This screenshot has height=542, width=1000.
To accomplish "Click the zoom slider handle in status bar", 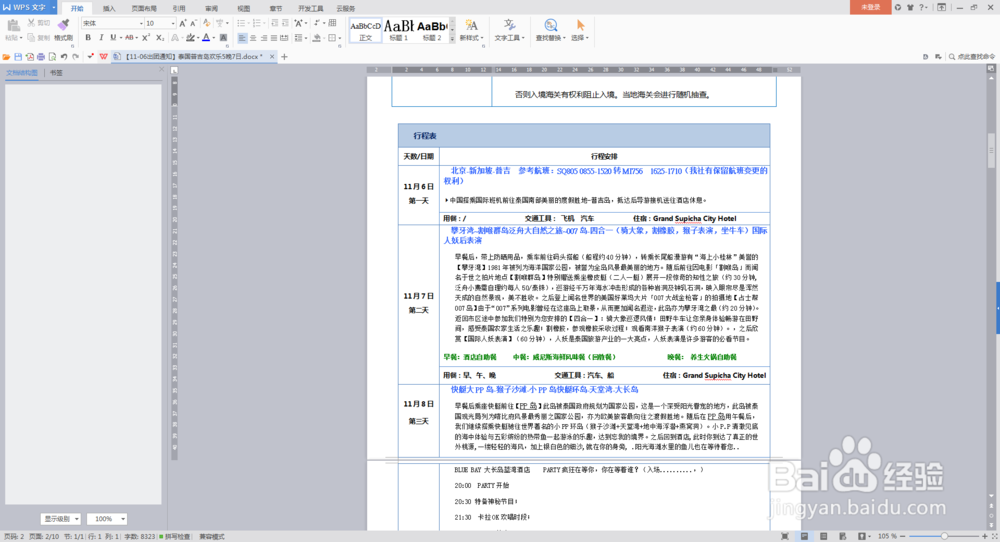I will click(x=944, y=536).
